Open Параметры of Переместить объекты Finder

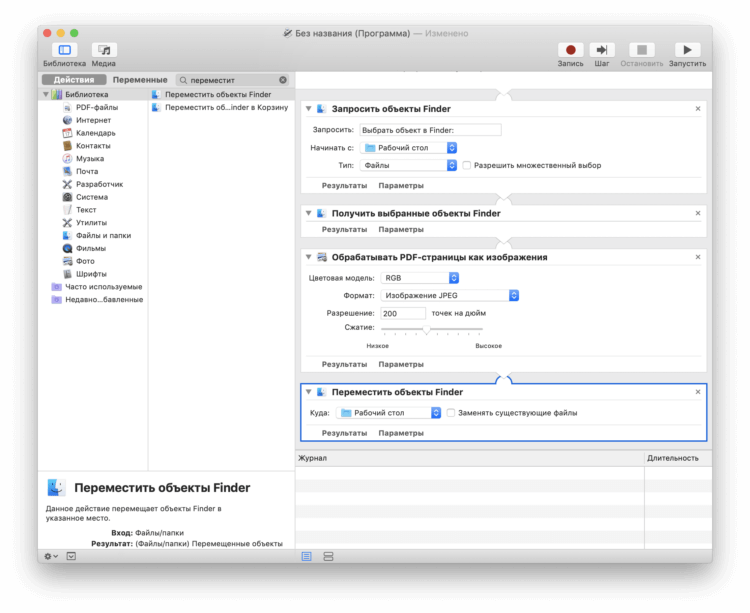point(401,433)
